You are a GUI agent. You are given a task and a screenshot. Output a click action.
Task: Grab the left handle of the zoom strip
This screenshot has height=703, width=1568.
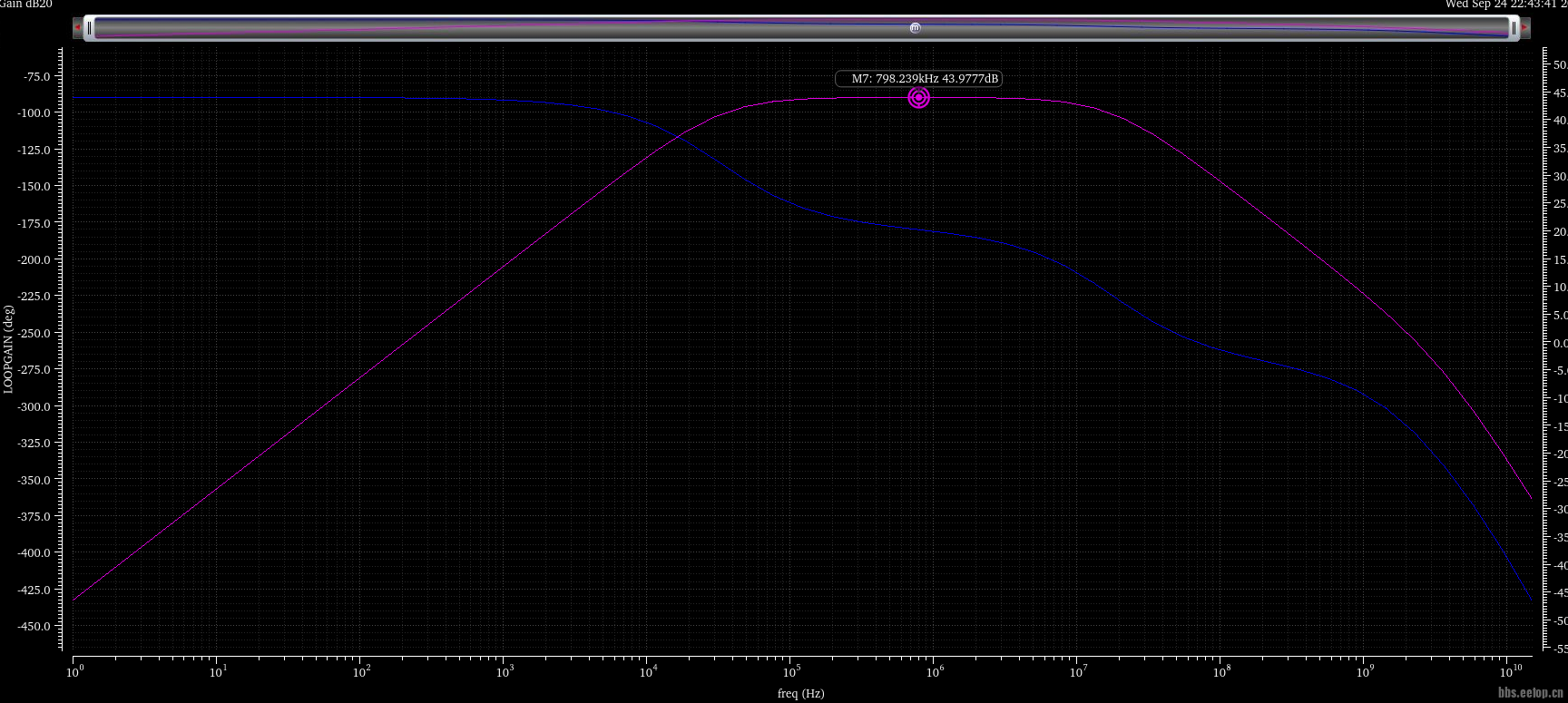point(89,28)
